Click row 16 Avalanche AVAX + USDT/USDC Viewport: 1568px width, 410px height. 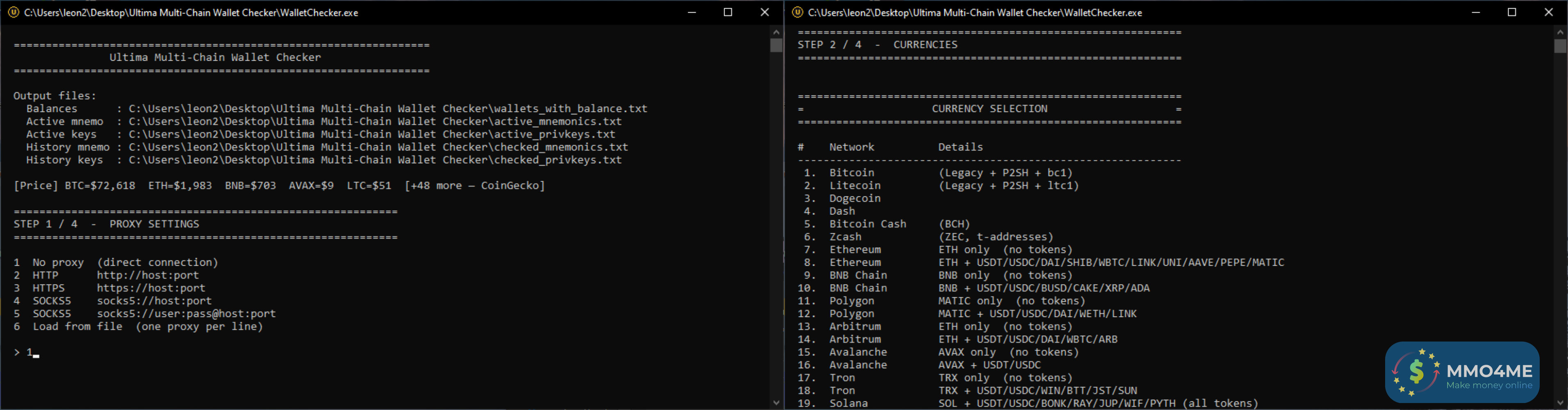point(919,365)
